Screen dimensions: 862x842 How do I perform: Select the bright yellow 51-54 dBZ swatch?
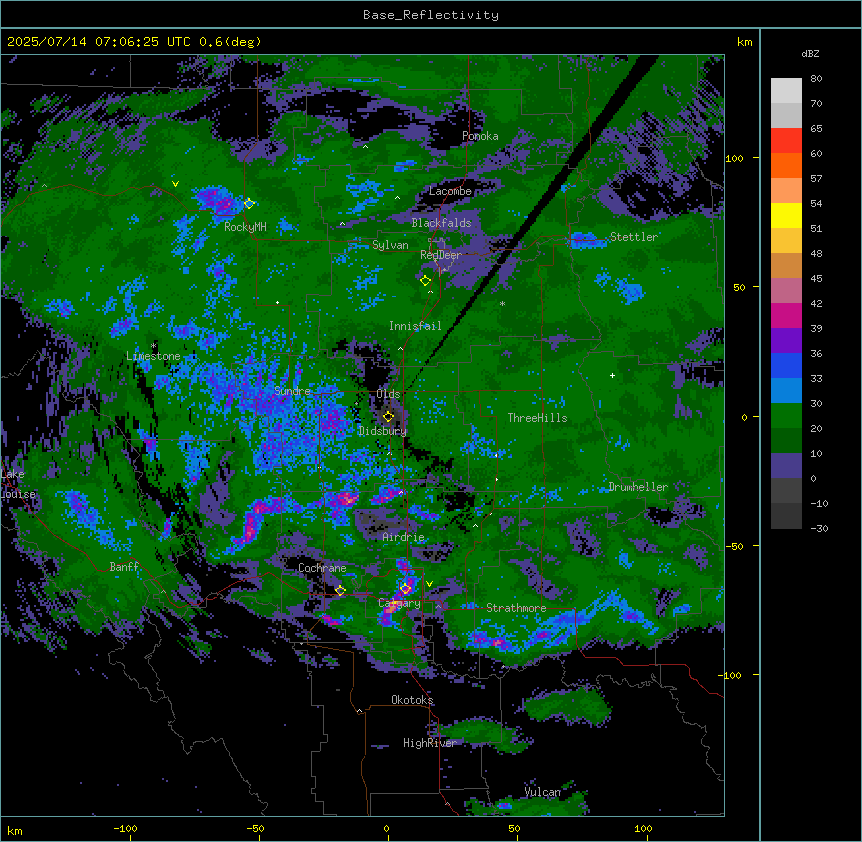[786, 216]
